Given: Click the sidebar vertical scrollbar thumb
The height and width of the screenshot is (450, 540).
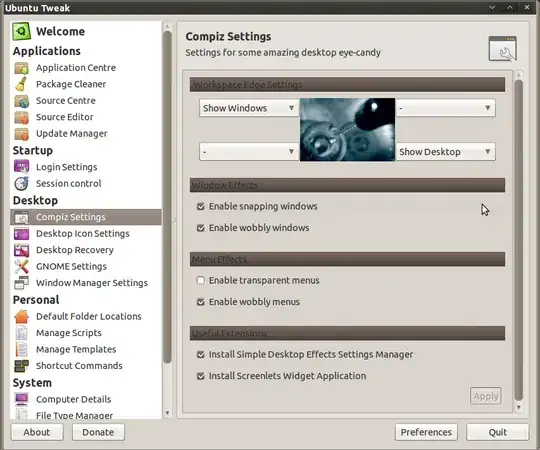Looking at the screenshot, I should [167, 197].
